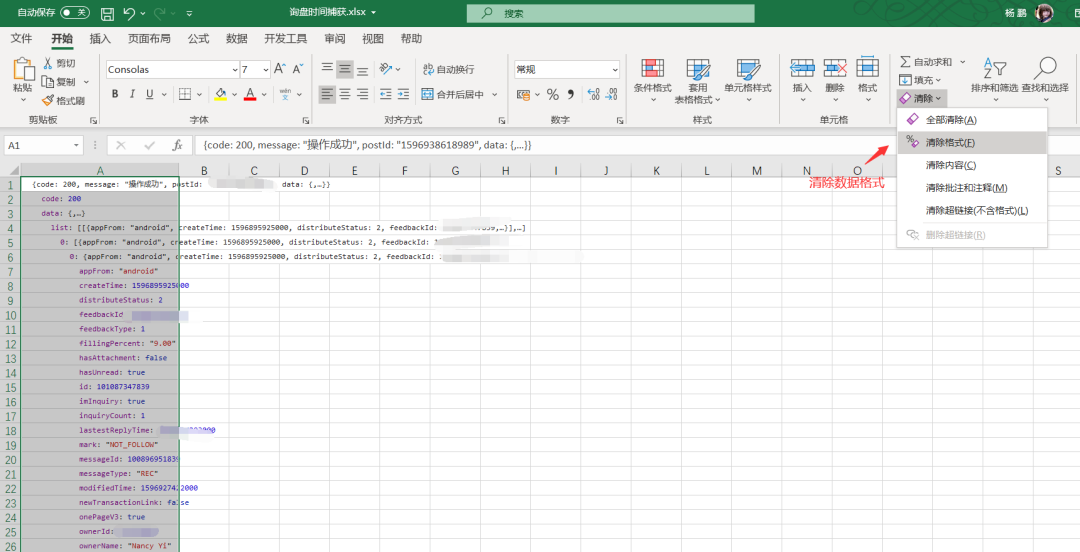Switch to Page Layout (页面布局) tab
Viewport: 1080px width, 552px height.
point(149,39)
